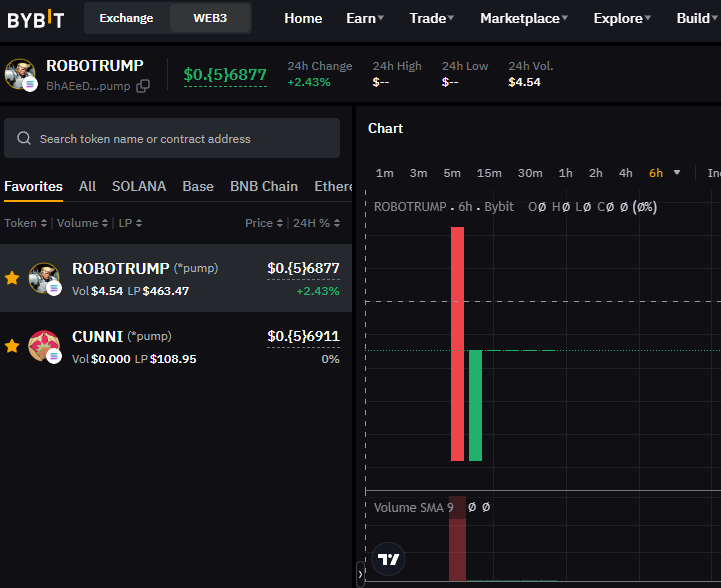Image resolution: width=721 pixels, height=588 pixels.
Task: Set chart interval to 15m
Action: pos(489,173)
